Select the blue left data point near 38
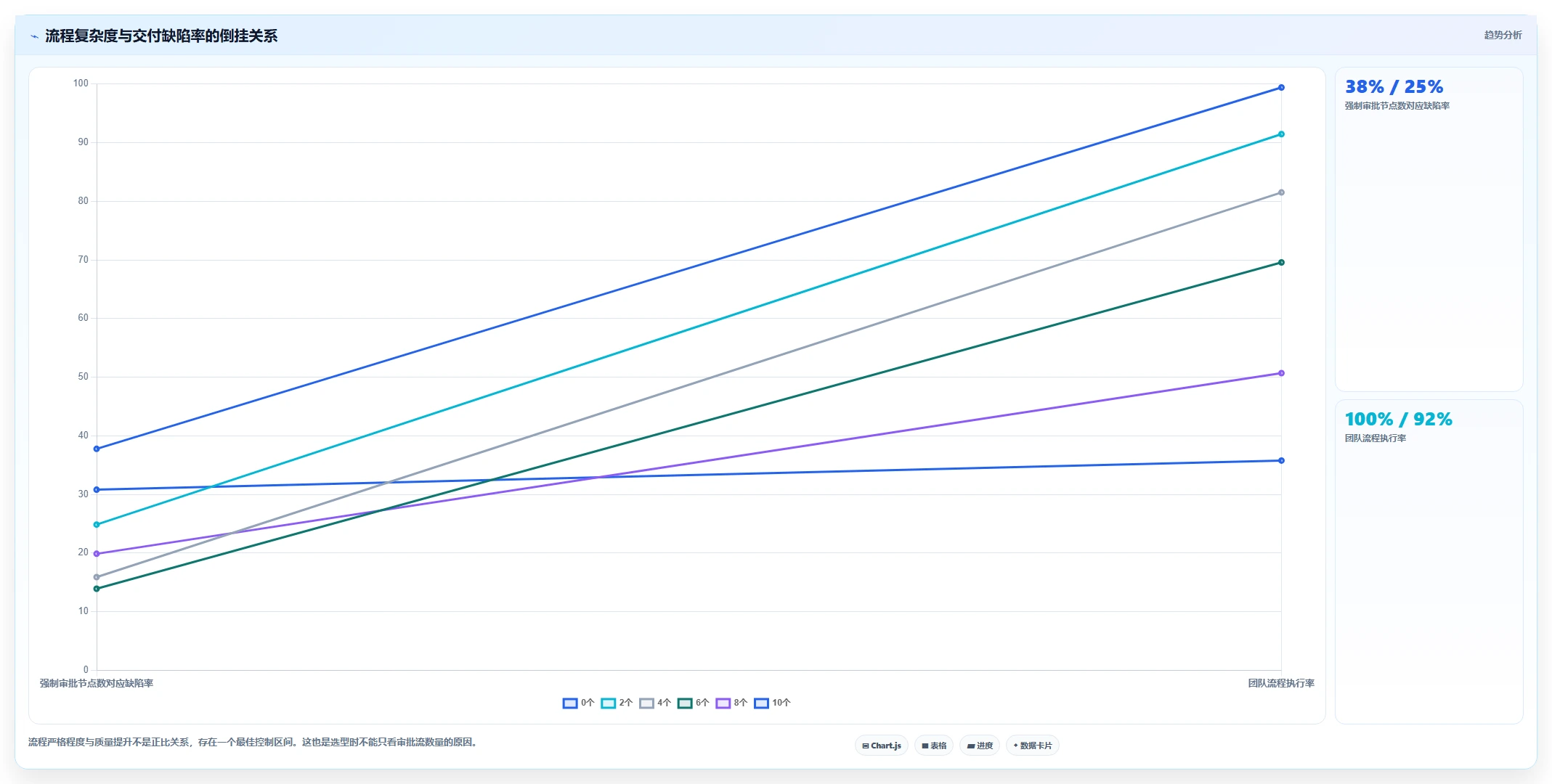Screen dimensions: 1552x784 [x=97, y=449]
